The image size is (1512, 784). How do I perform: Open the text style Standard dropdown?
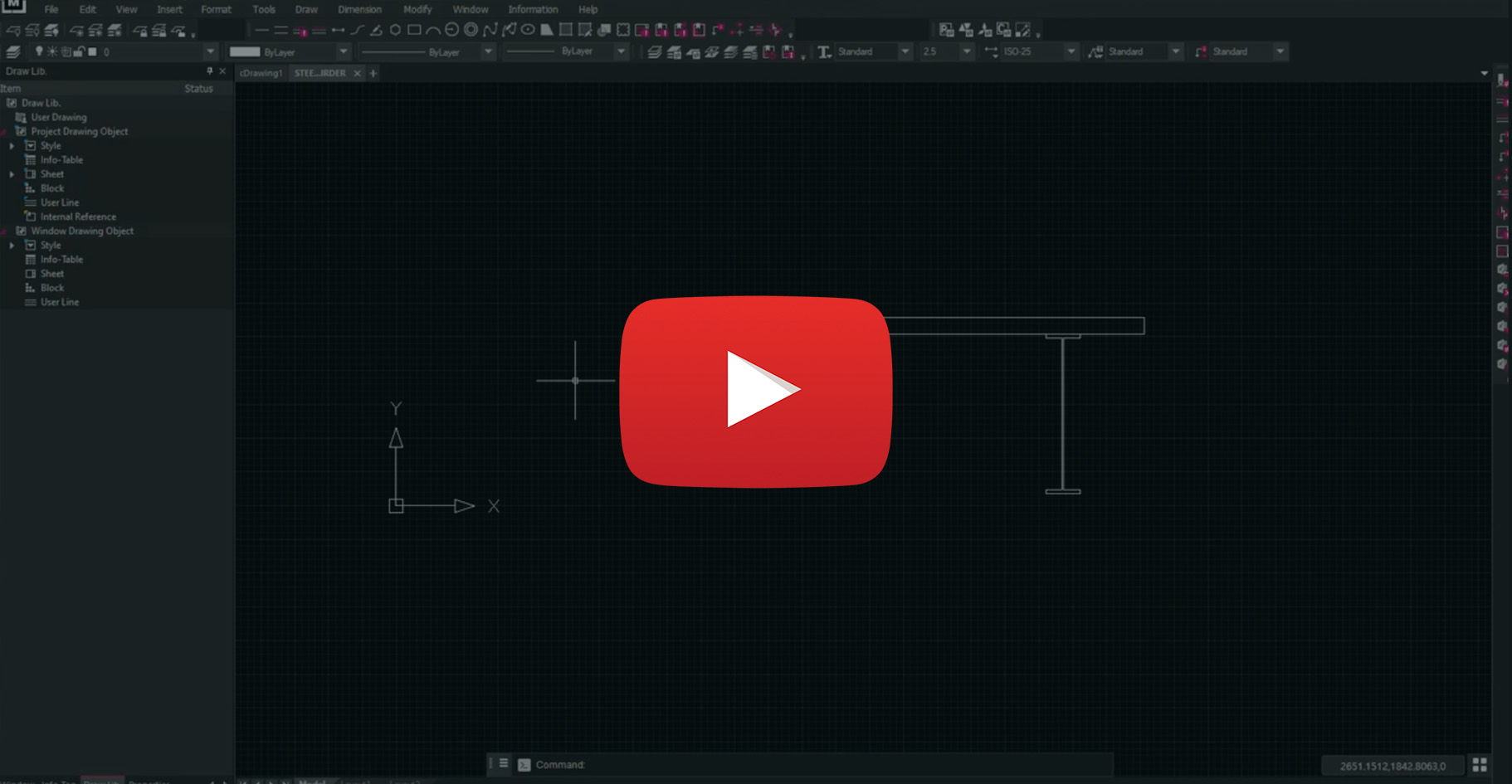tap(905, 51)
